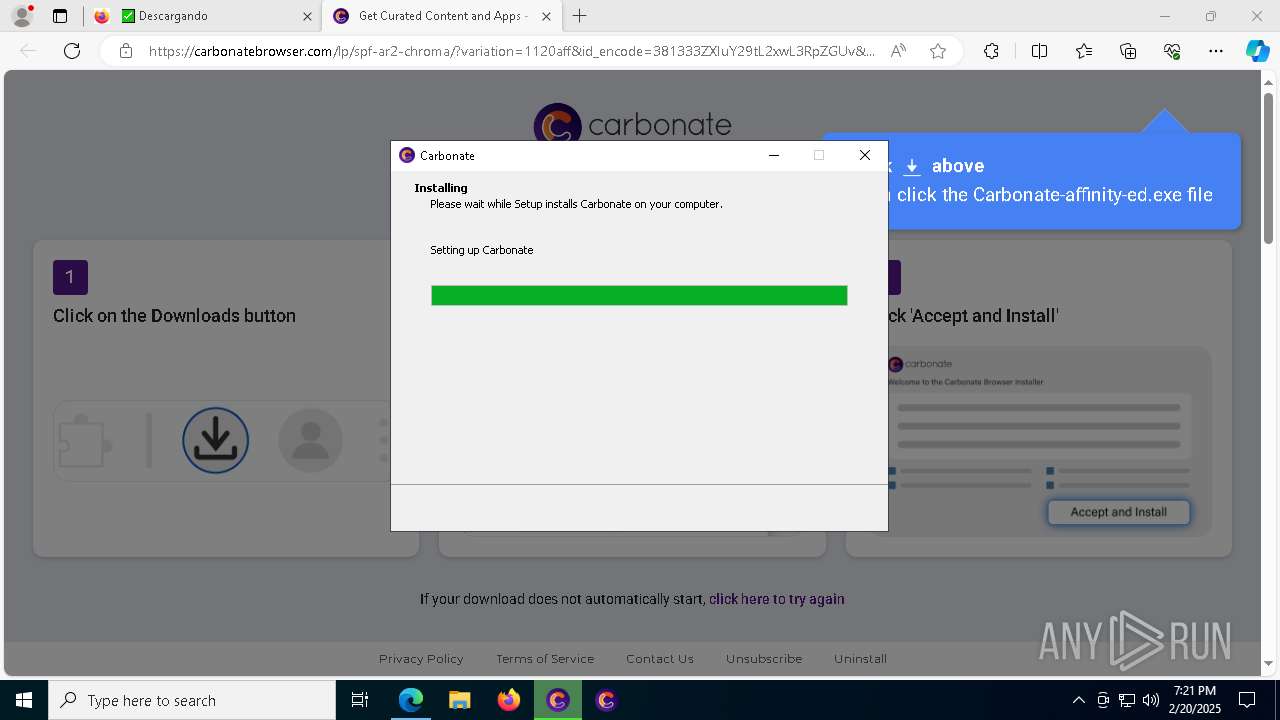Image resolution: width=1280 pixels, height=720 pixels.
Task: Open the Windows Start menu
Action: pos(24,700)
